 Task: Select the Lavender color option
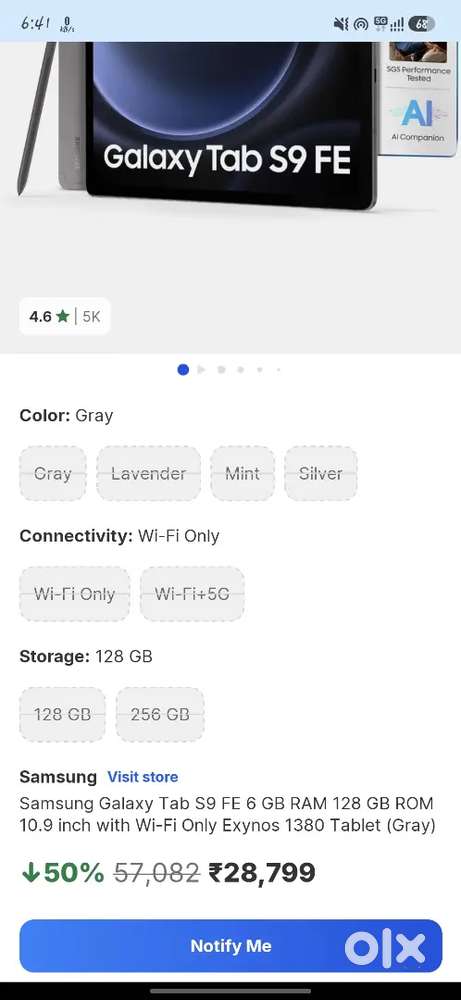pos(149,473)
